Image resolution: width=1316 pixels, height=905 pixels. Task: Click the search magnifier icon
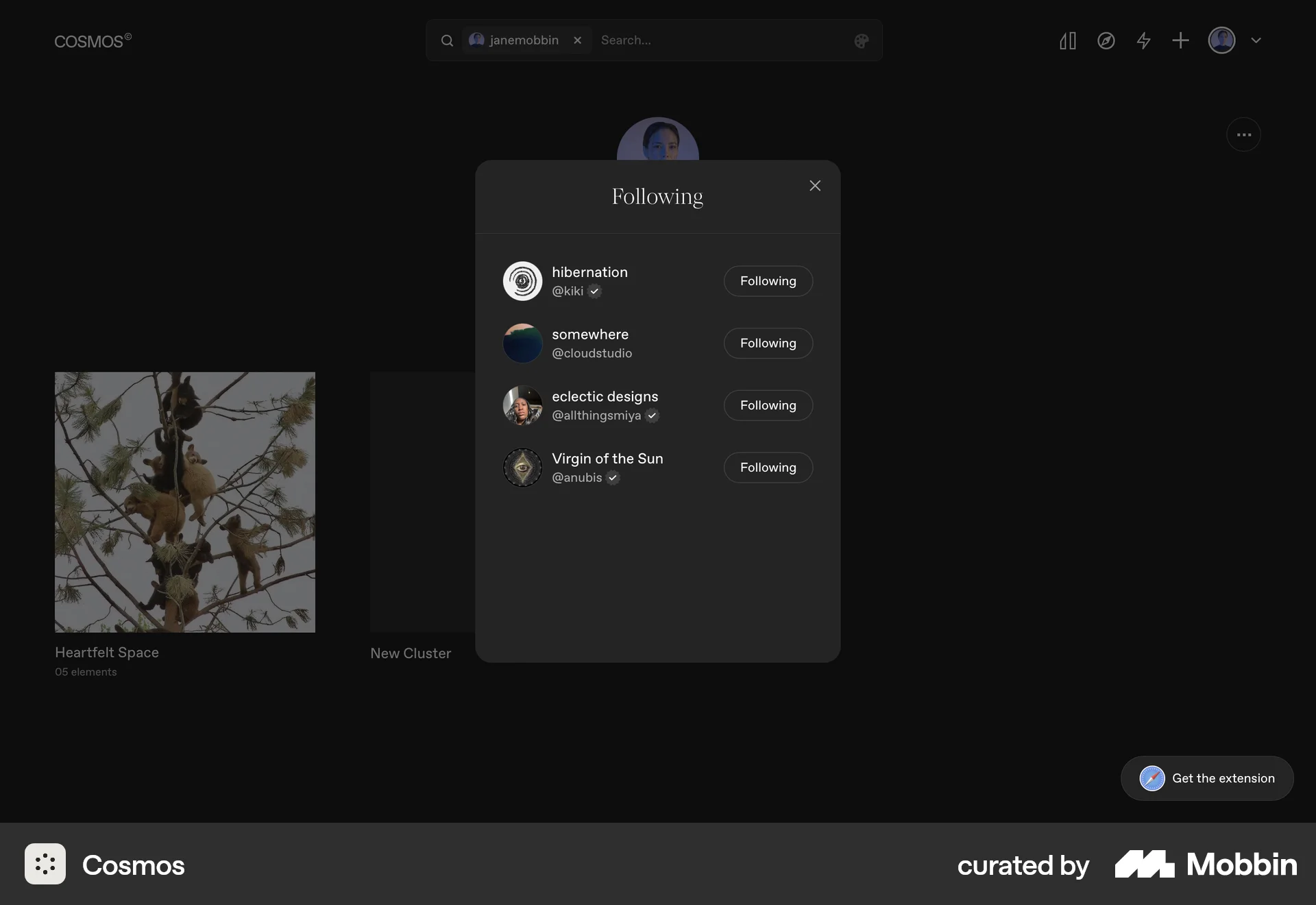point(447,40)
